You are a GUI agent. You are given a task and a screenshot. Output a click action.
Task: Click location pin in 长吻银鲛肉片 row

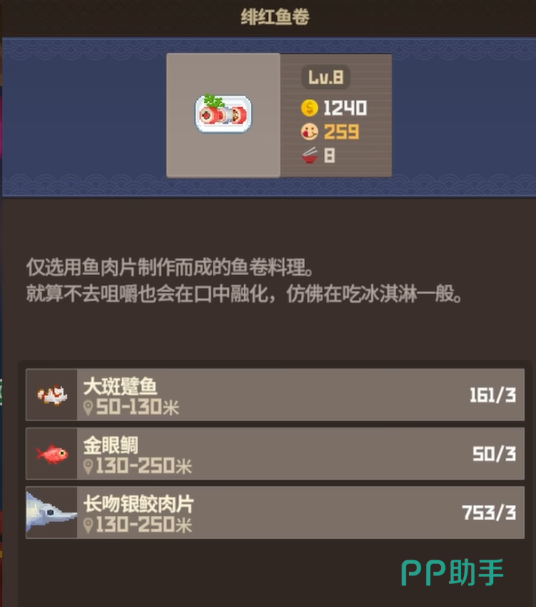coord(88,525)
